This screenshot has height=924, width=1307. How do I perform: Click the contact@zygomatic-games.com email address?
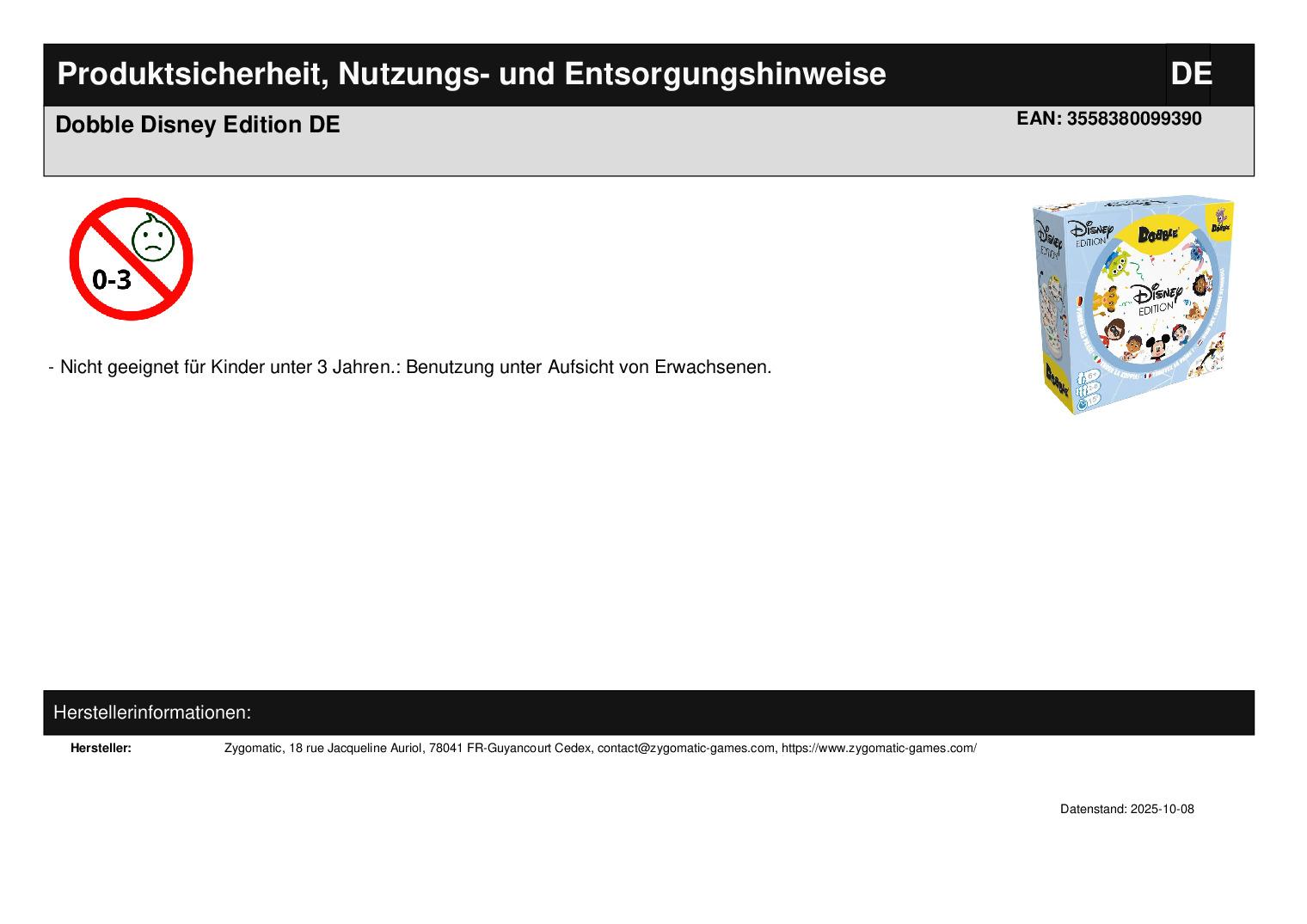(686, 748)
